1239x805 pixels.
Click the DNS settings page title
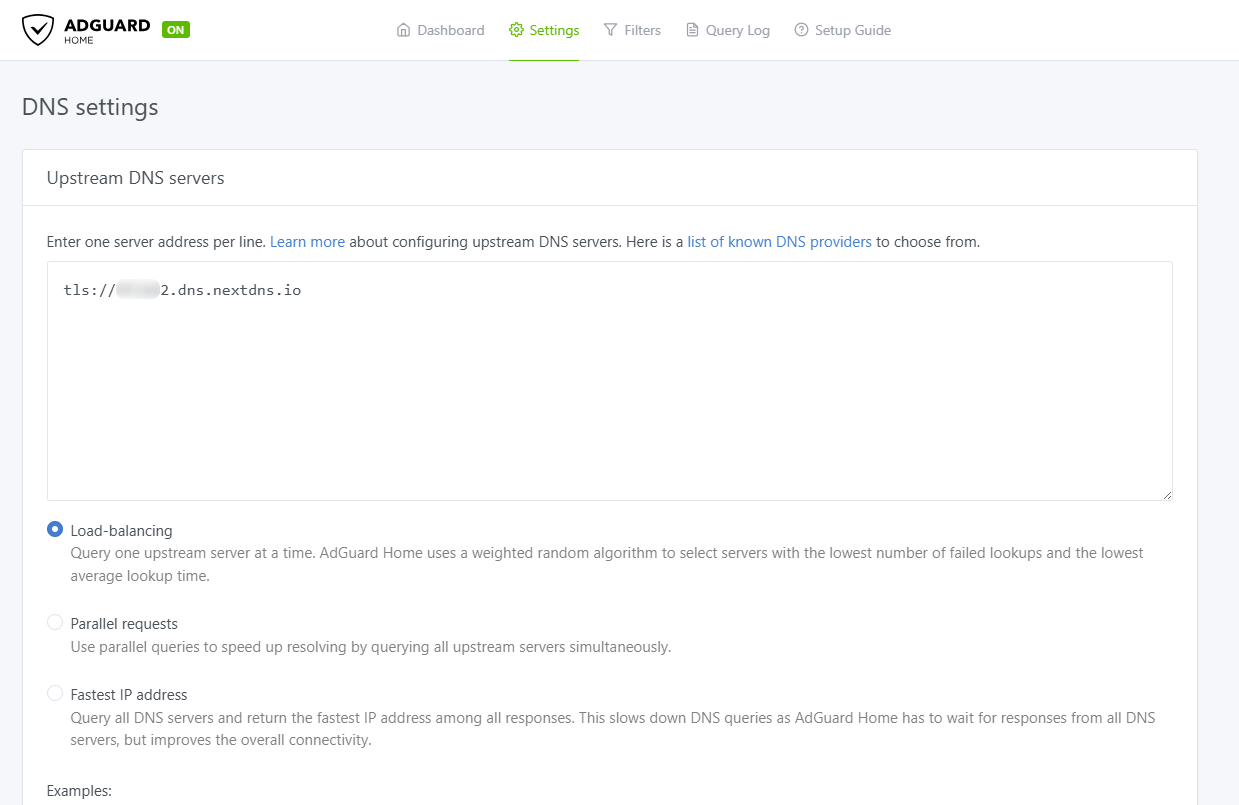click(90, 107)
